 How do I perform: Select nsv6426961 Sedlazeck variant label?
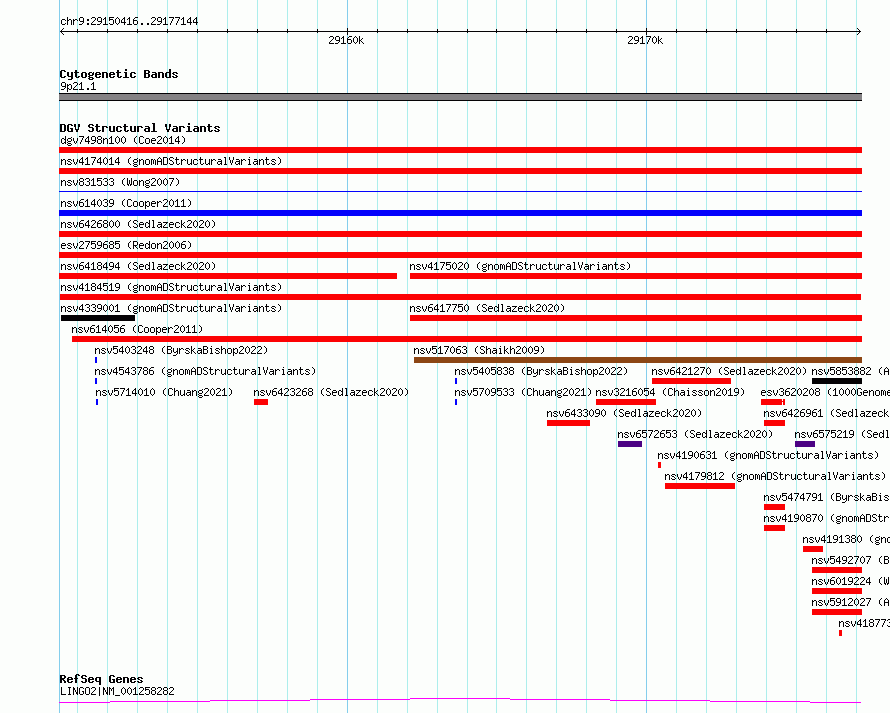coord(826,413)
